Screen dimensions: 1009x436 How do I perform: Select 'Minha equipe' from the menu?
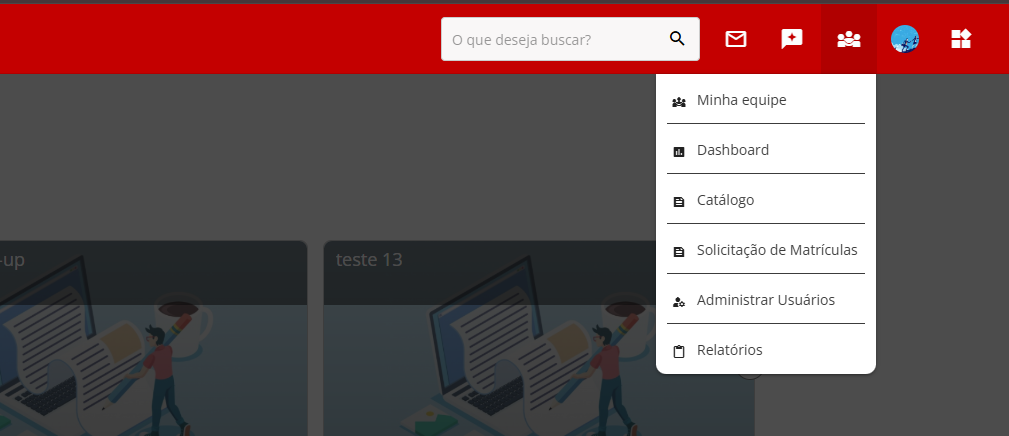point(741,100)
